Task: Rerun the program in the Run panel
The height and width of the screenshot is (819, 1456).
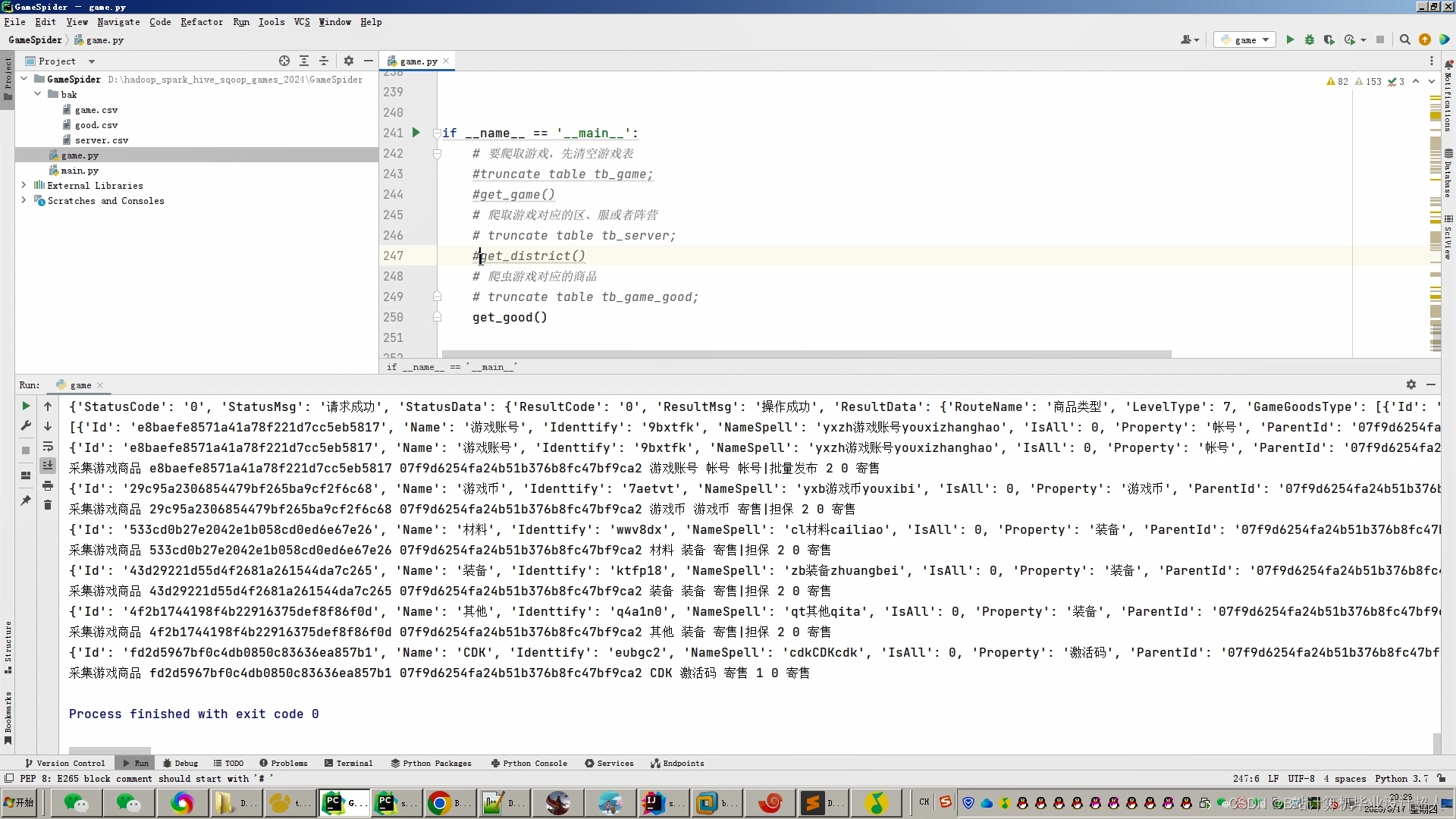Action: click(26, 406)
